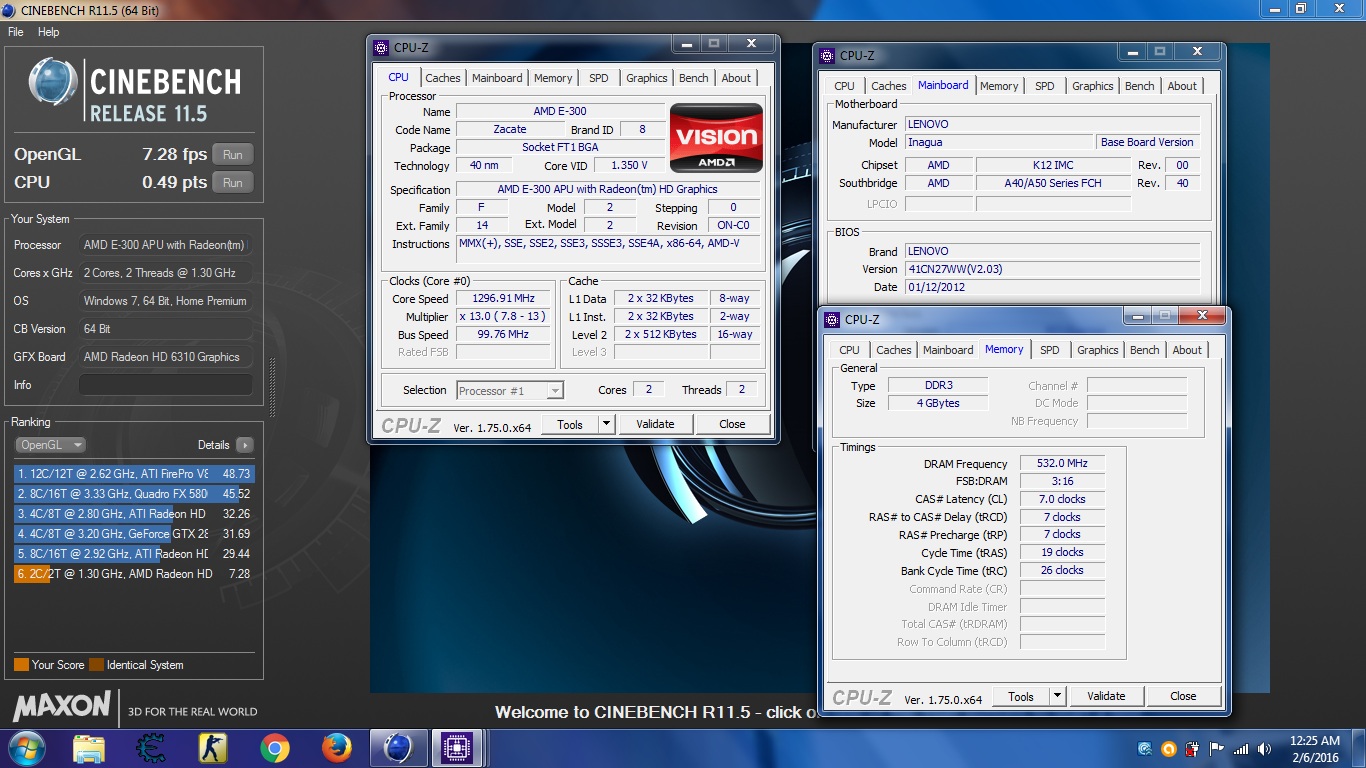The image size is (1366, 768).
Task: Select Memory tab in the Mainboard window
Action: coord(999,86)
